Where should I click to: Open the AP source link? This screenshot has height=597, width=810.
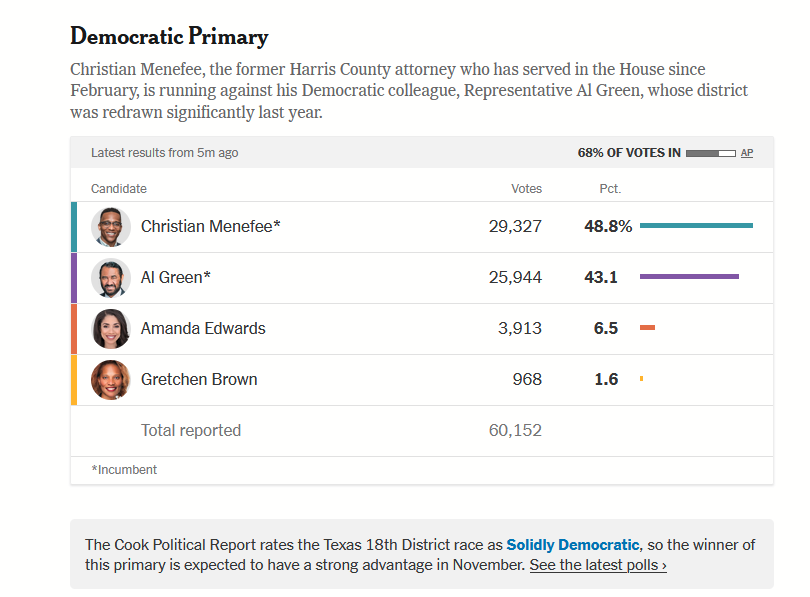[x=747, y=153]
